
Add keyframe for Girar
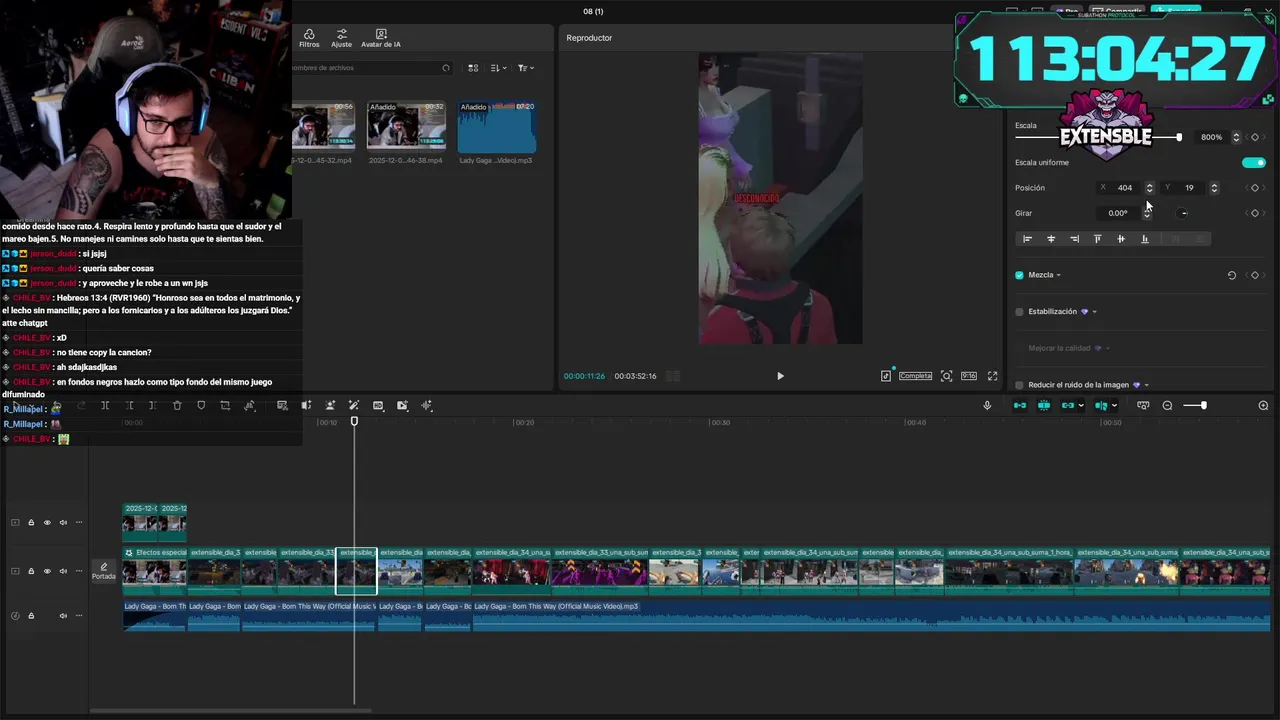point(1255,213)
